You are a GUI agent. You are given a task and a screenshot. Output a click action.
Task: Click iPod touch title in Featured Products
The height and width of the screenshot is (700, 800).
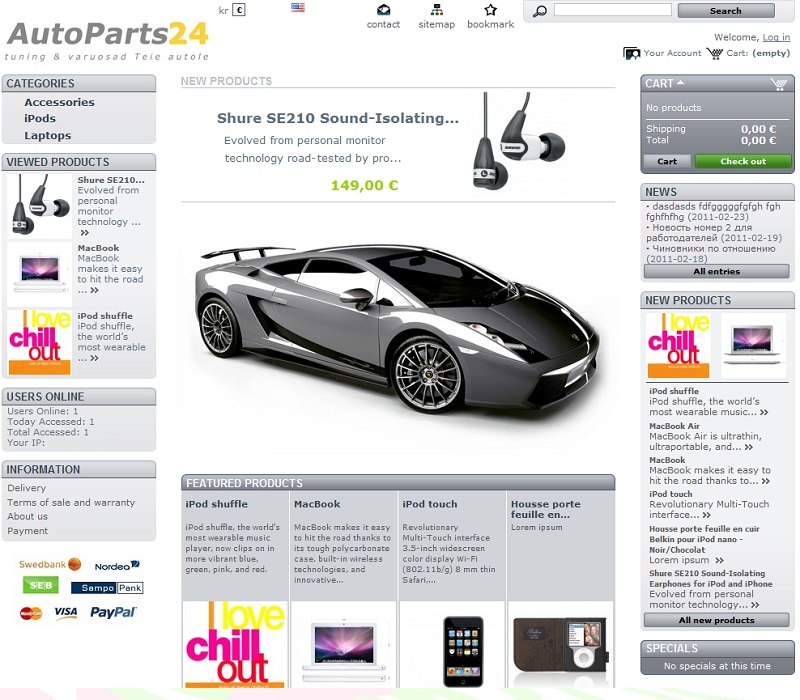pyautogui.click(x=430, y=504)
